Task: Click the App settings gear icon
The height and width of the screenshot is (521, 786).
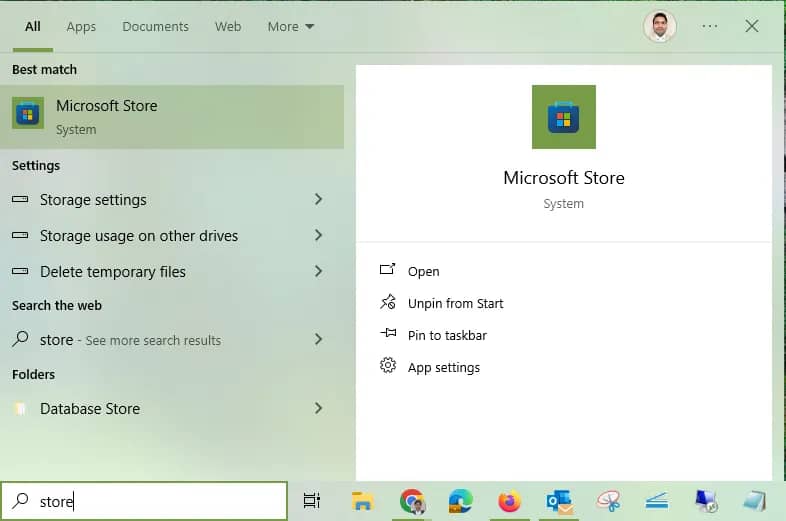Action: pyautogui.click(x=387, y=366)
